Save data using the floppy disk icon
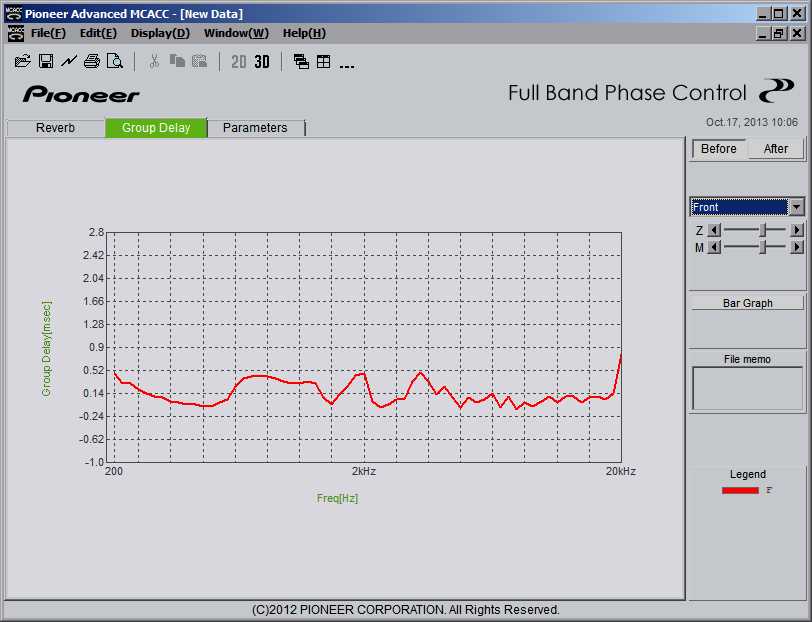The width and height of the screenshot is (812, 622). [x=46, y=61]
